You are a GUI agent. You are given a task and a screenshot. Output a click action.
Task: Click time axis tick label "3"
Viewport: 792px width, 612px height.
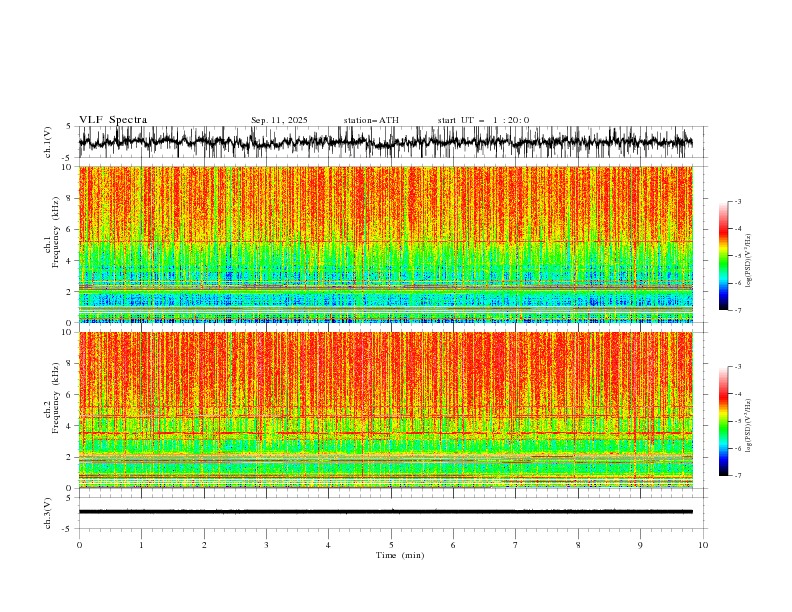[266, 545]
